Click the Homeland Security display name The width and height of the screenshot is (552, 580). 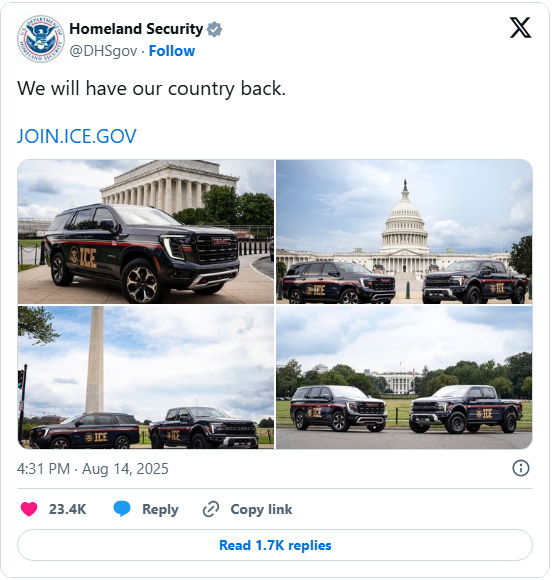pos(136,29)
